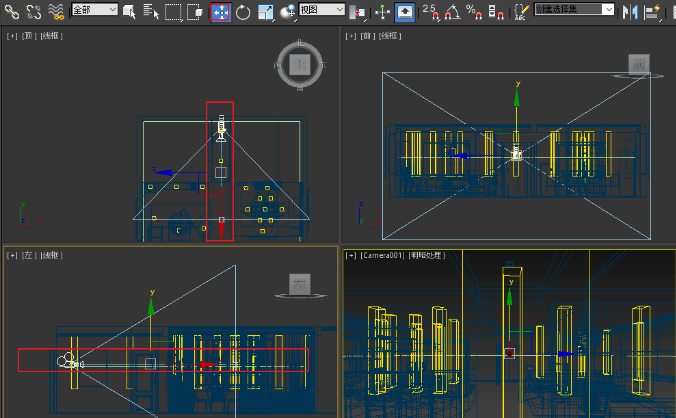Toggle the Percent Snap button

474,12
